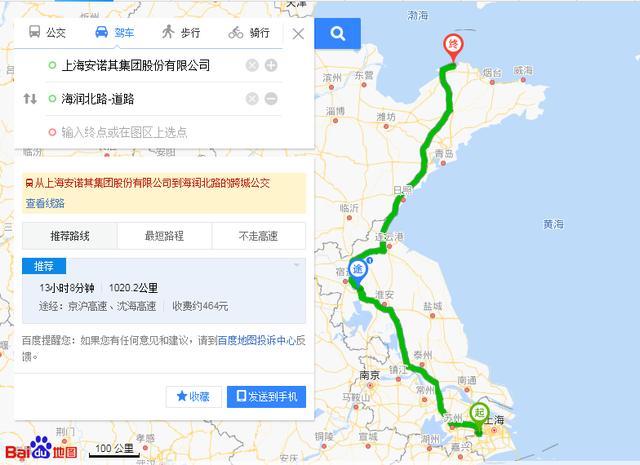Screen dimensions: 640x465
Task: Switch to 骑行 cycling mode
Action: click(x=249, y=32)
